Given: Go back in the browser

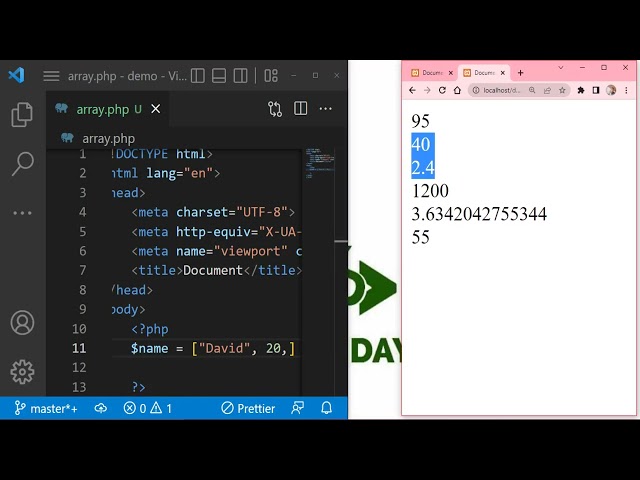Looking at the screenshot, I should [412, 90].
